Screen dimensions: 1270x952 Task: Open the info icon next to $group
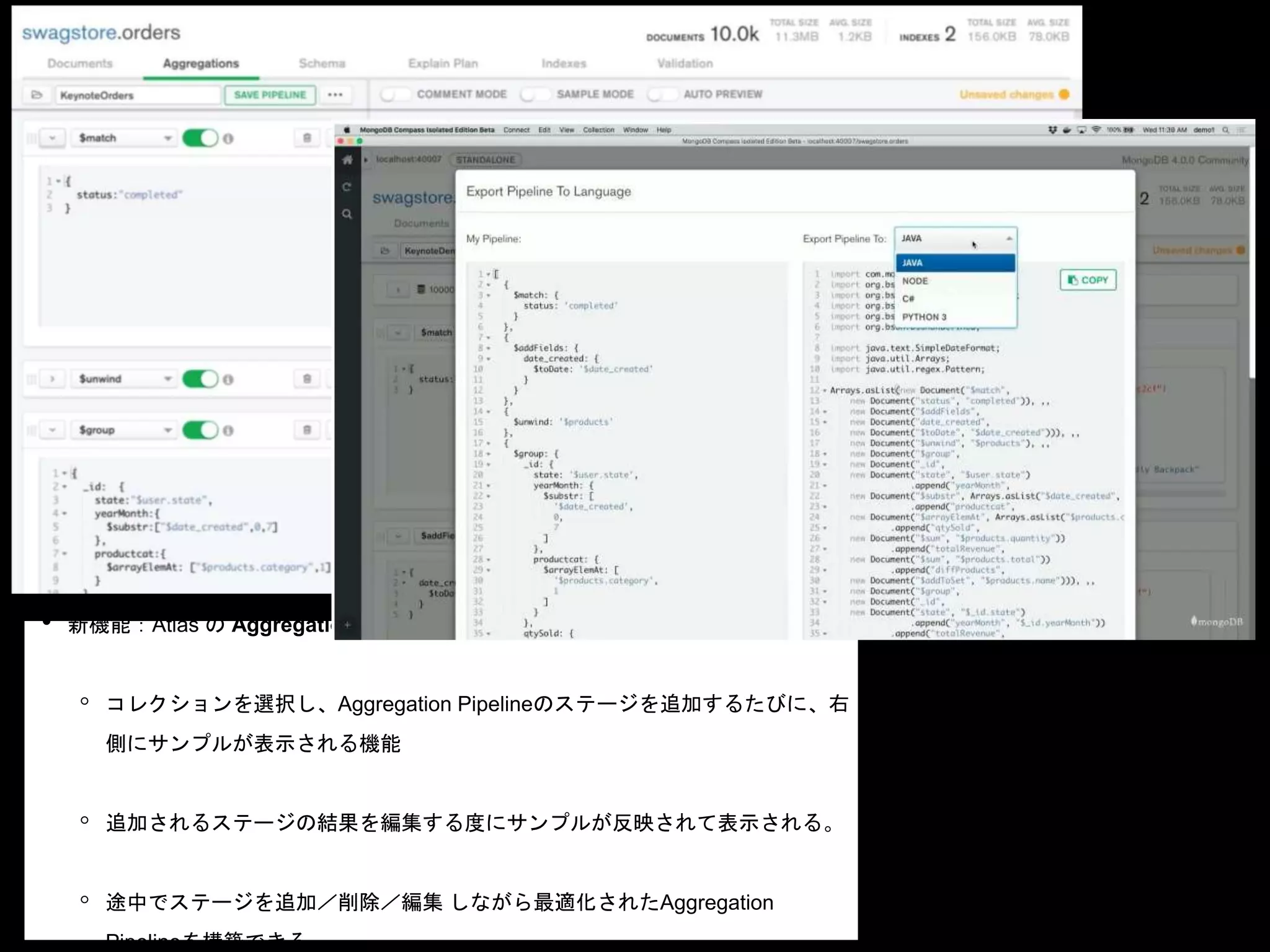[x=228, y=430]
